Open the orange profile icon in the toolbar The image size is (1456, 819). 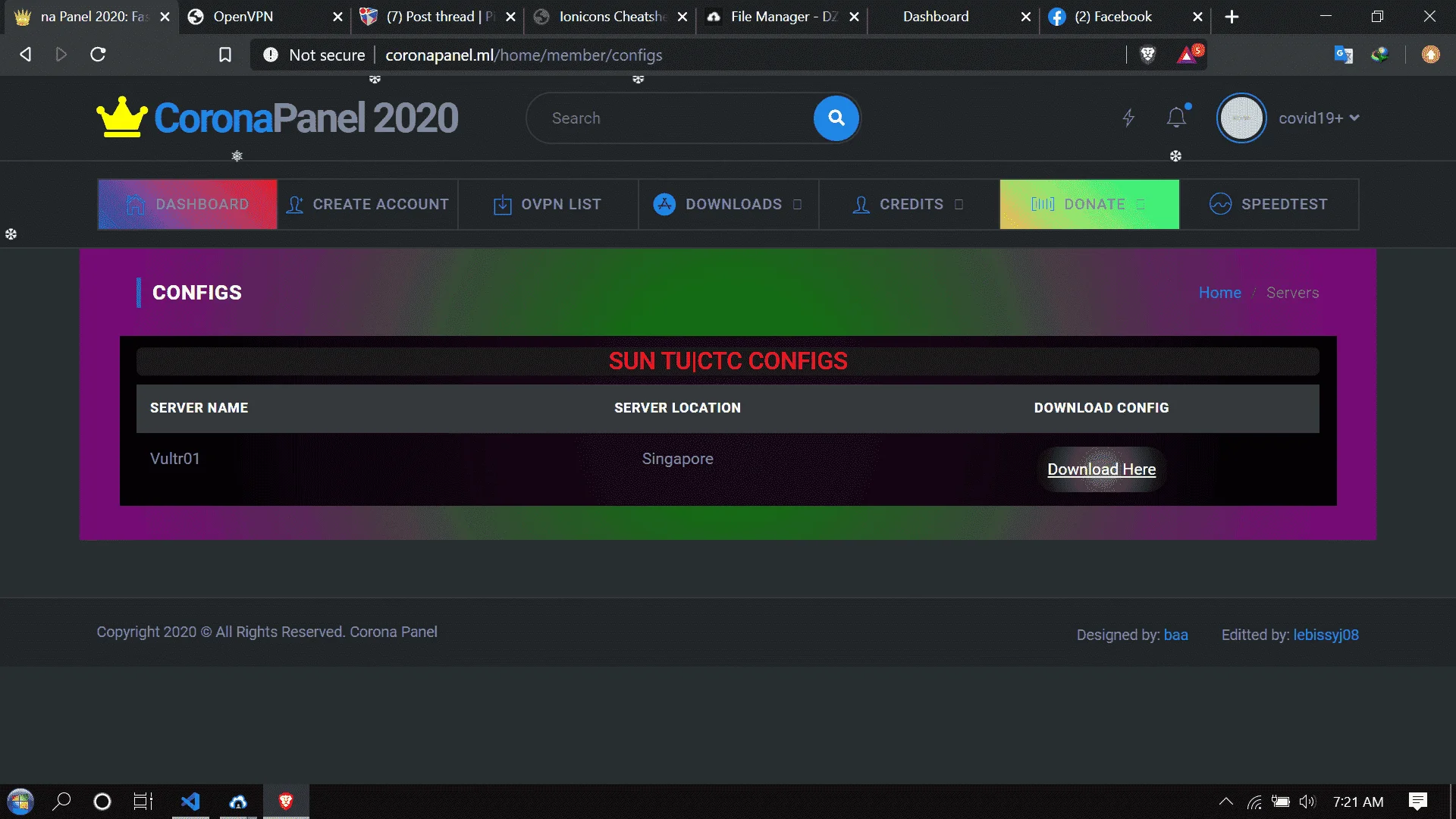[1430, 55]
